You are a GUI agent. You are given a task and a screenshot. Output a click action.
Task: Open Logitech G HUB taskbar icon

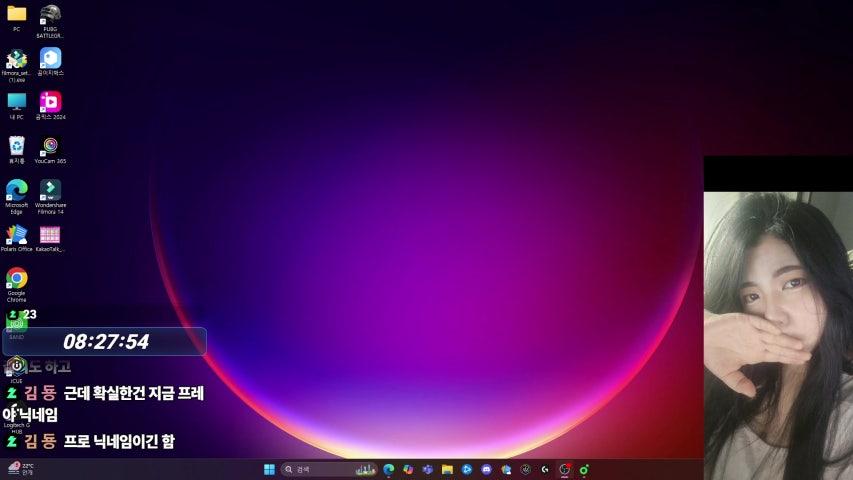coord(545,469)
